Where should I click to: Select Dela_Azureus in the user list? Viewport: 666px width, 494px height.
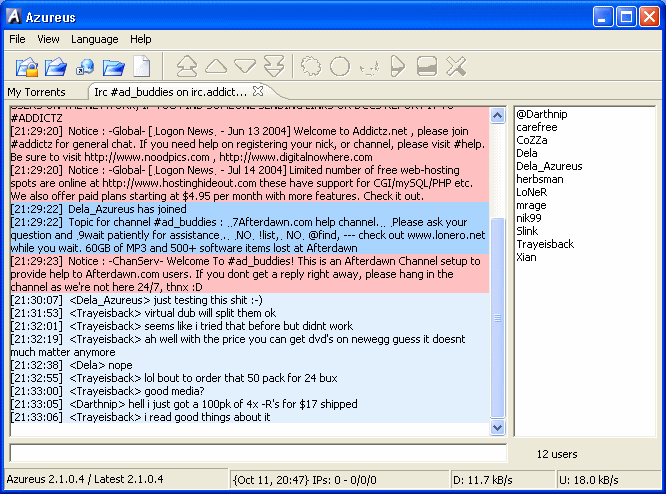click(x=549, y=166)
